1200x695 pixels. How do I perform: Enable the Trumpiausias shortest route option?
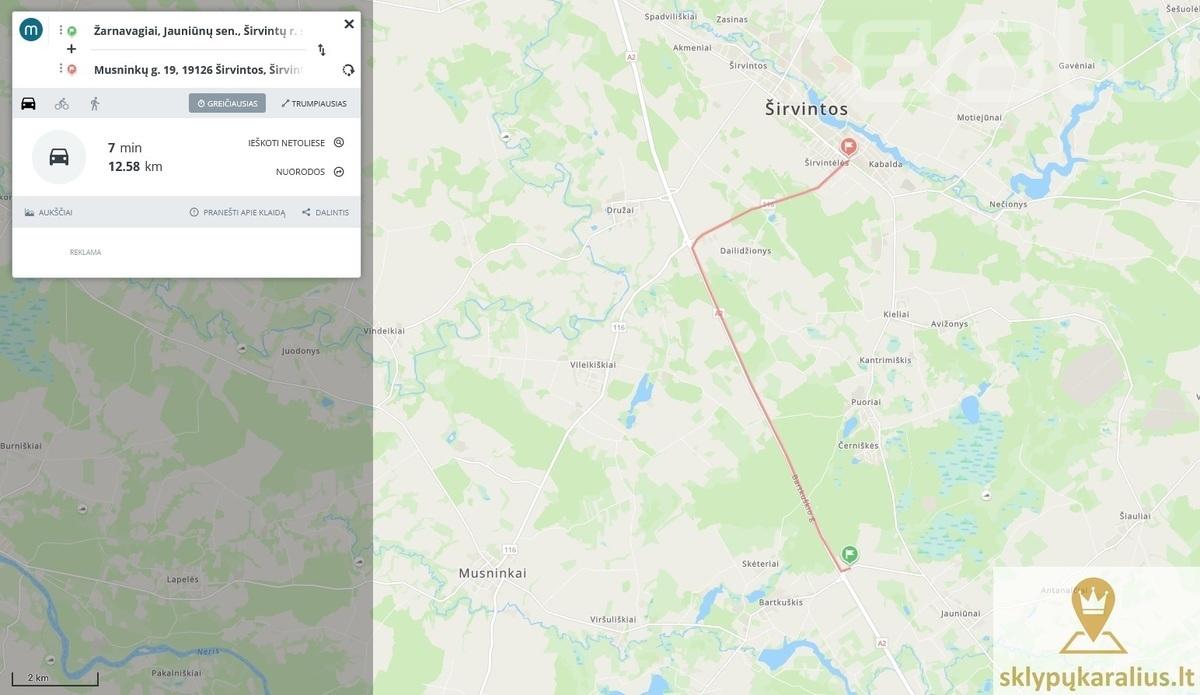click(x=314, y=103)
